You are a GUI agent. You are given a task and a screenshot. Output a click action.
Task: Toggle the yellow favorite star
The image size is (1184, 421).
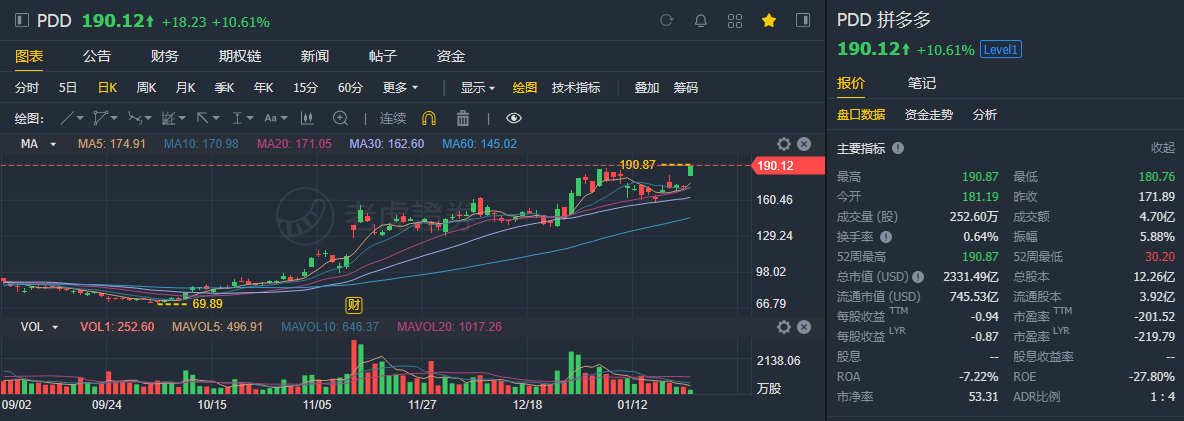(769, 20)
